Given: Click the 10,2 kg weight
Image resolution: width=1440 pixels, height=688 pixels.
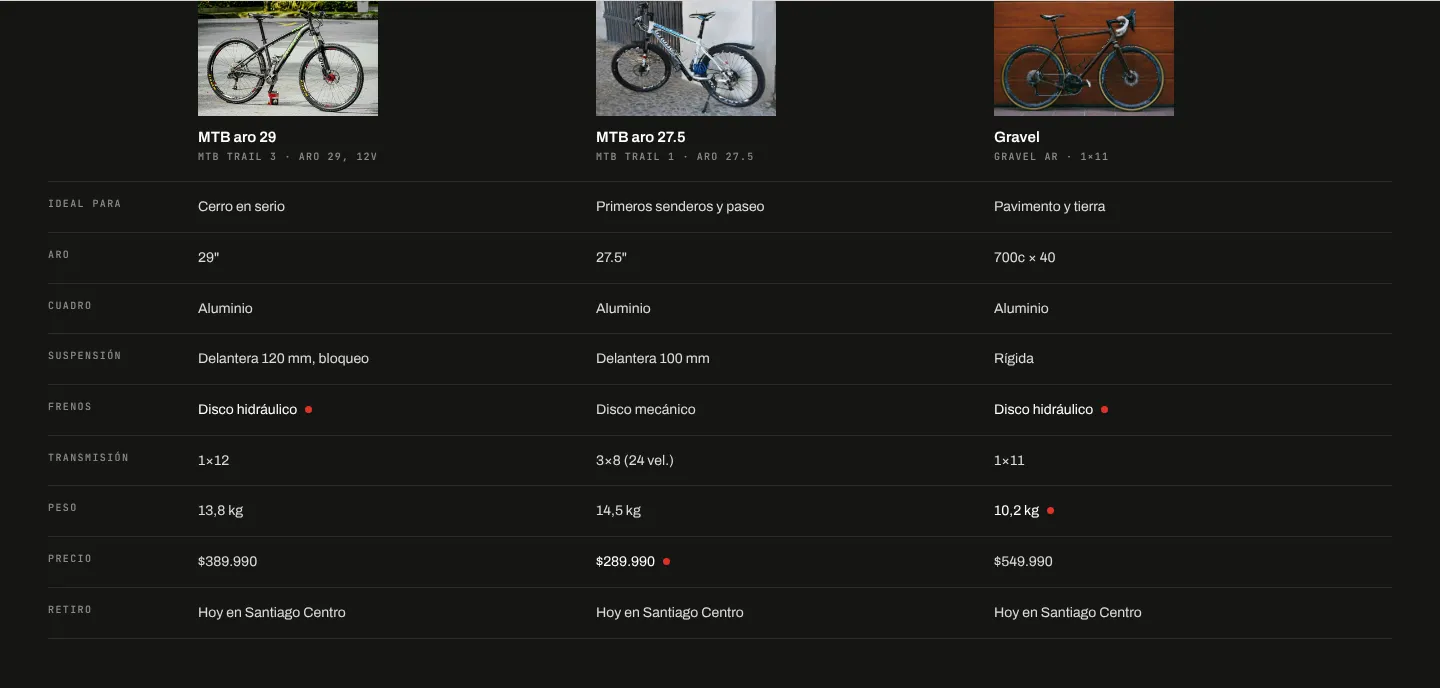Looking at the screenshot, I should click(1016, 511).
